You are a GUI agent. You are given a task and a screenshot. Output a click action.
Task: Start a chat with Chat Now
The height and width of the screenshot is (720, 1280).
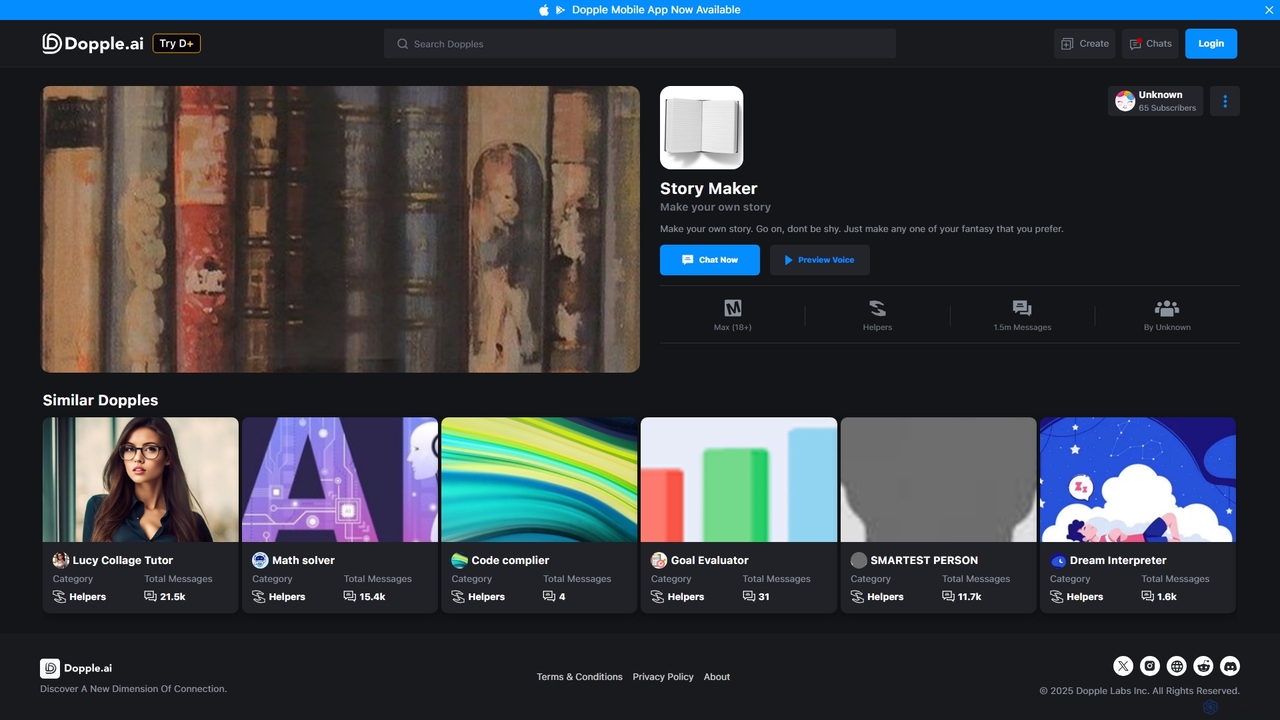710,260
